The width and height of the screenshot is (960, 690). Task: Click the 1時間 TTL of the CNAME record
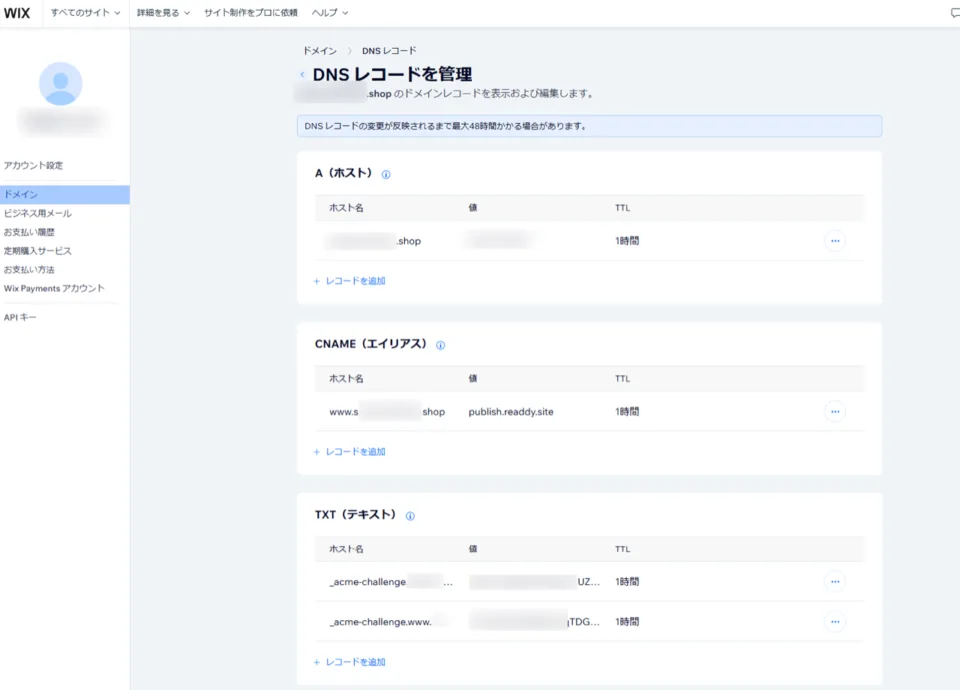(627, 412)
